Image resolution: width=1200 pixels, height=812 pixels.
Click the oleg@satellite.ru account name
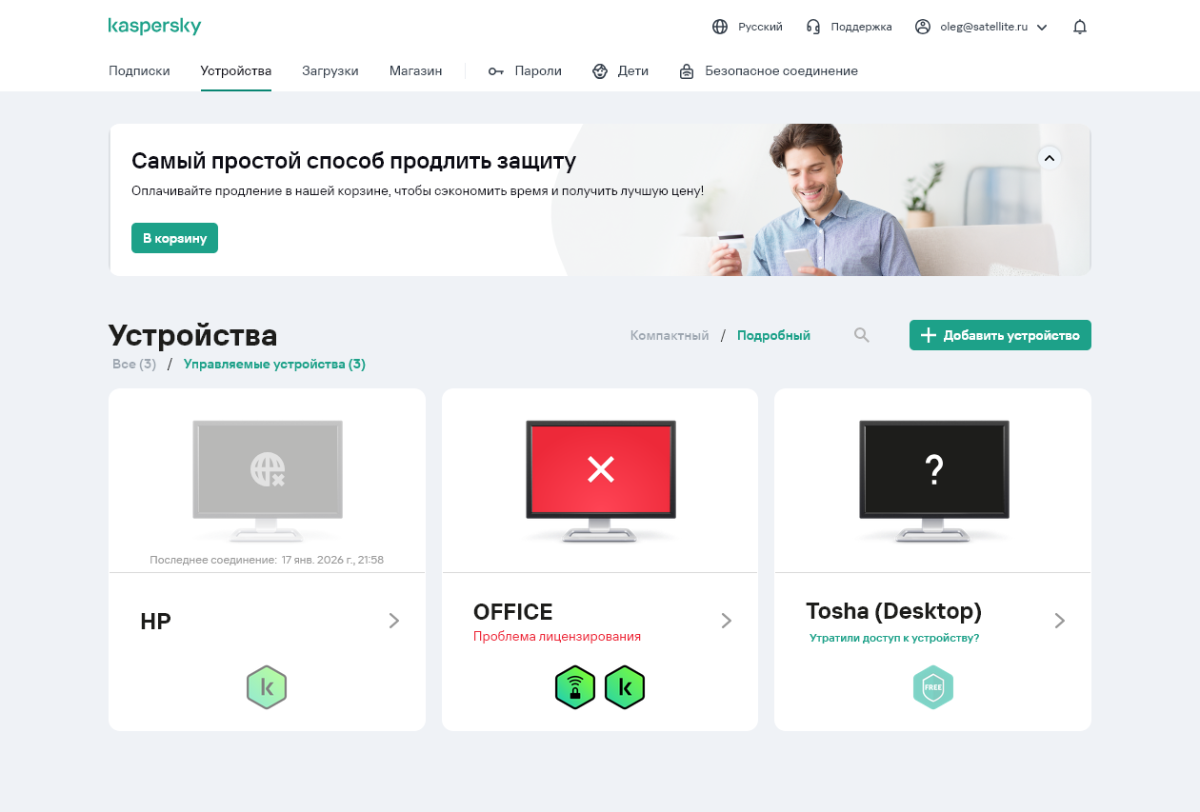coord(984,27)
